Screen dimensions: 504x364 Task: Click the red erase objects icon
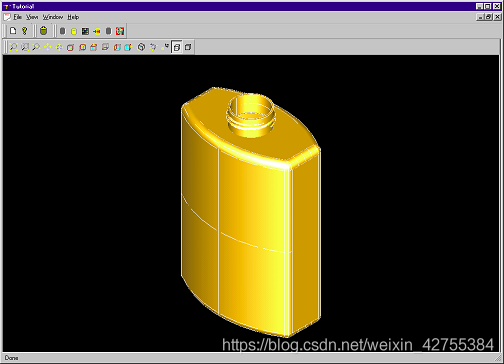coord(120,31)
